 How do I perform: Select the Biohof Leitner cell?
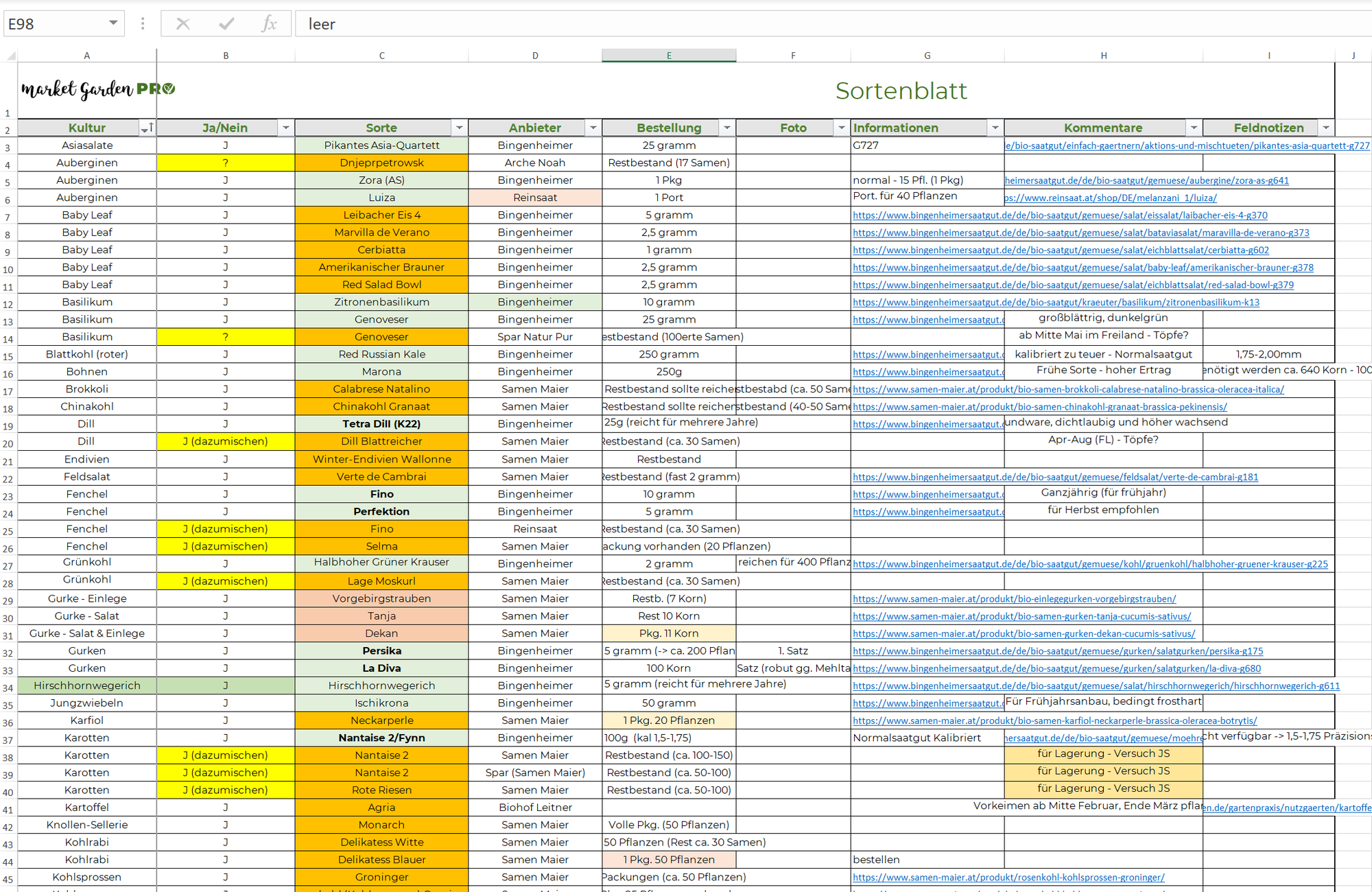point(535,808)
